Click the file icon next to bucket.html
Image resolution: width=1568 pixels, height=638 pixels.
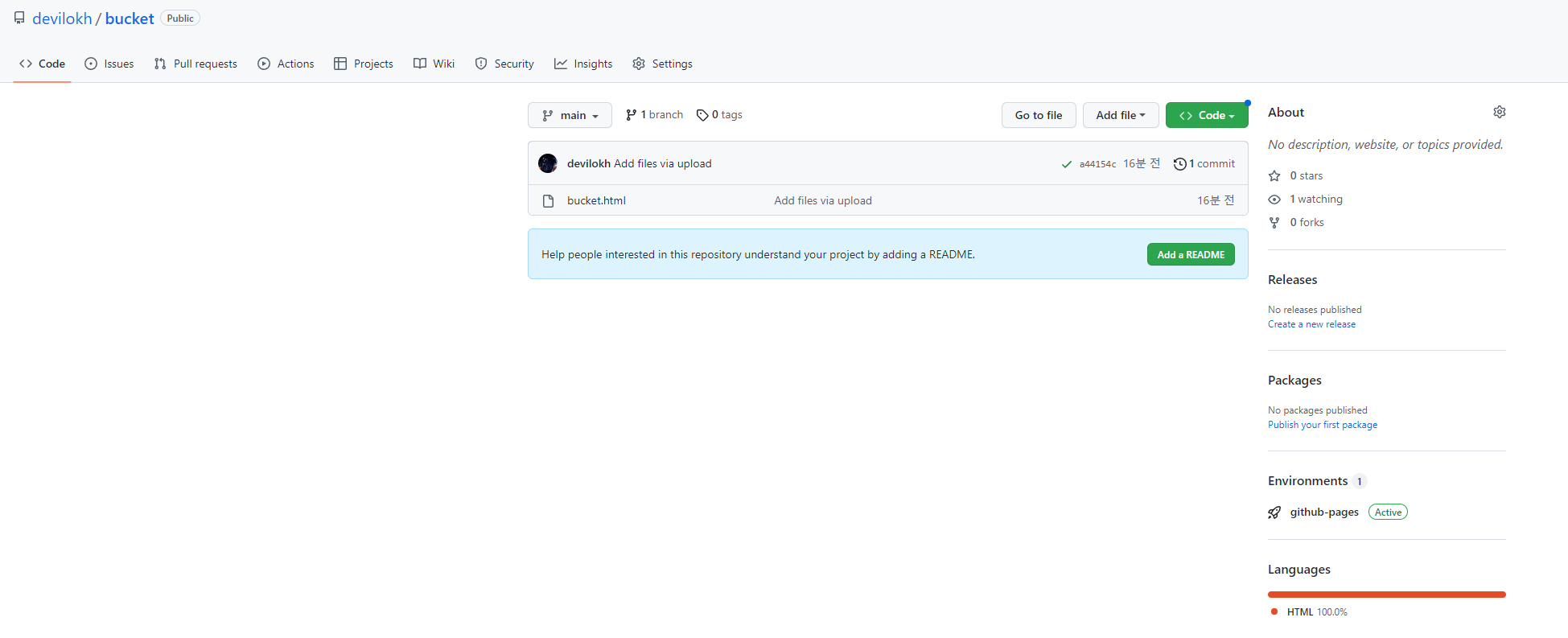(548, 200)
